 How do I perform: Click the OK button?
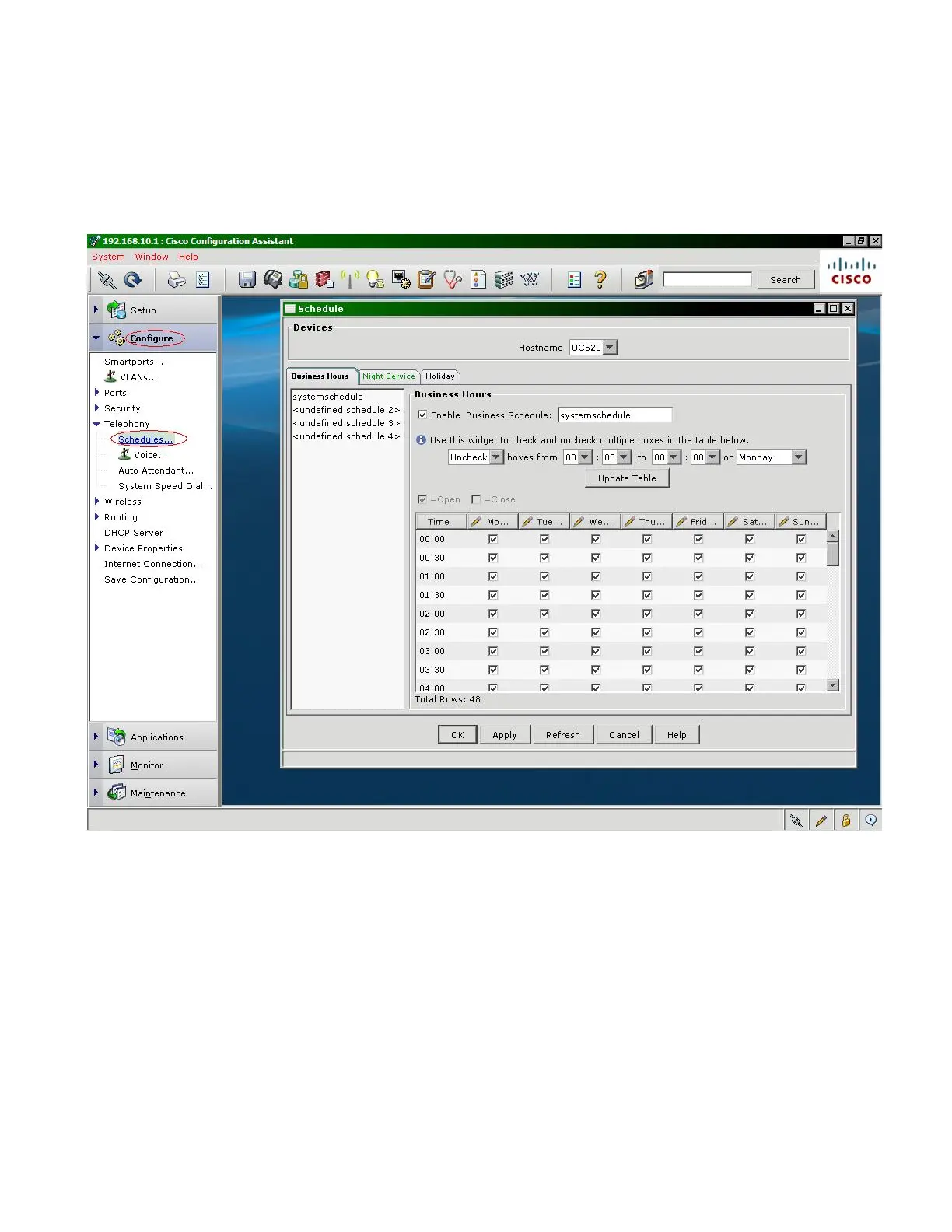coord(457,735)
